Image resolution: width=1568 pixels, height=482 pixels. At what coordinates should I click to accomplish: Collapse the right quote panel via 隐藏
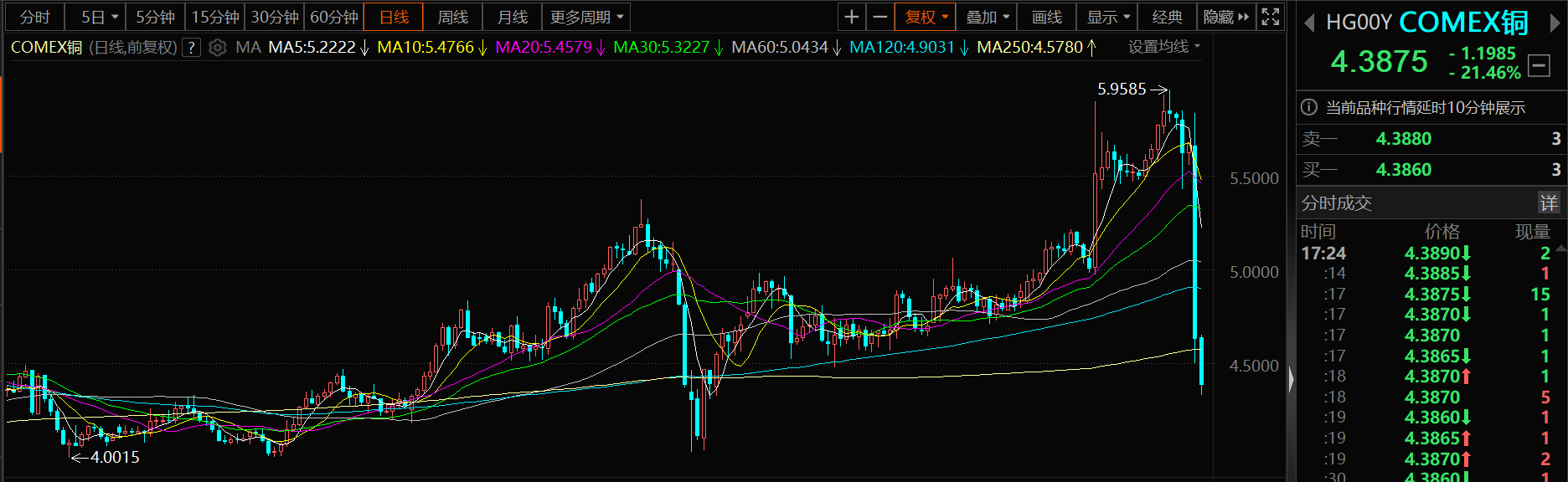click(x=1225, y=17)
